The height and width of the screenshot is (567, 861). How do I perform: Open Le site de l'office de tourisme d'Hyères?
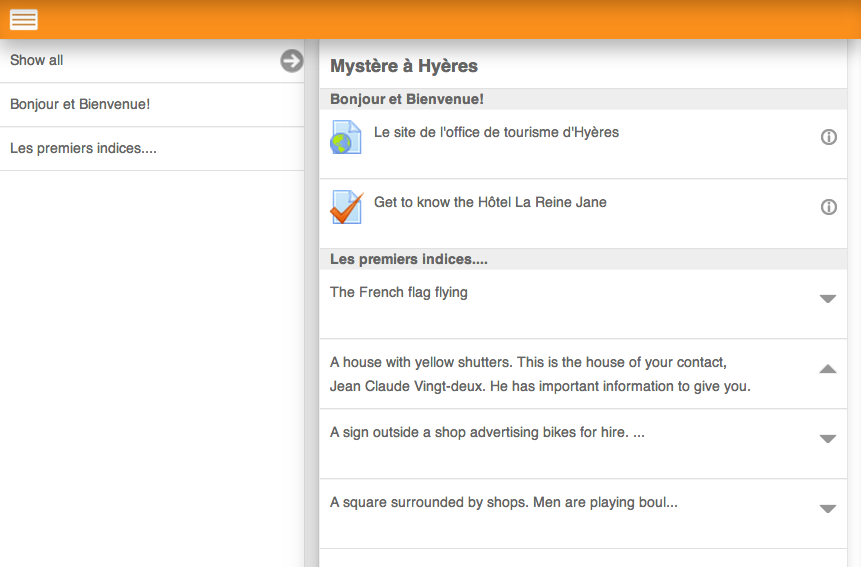(x=496, y=132)
